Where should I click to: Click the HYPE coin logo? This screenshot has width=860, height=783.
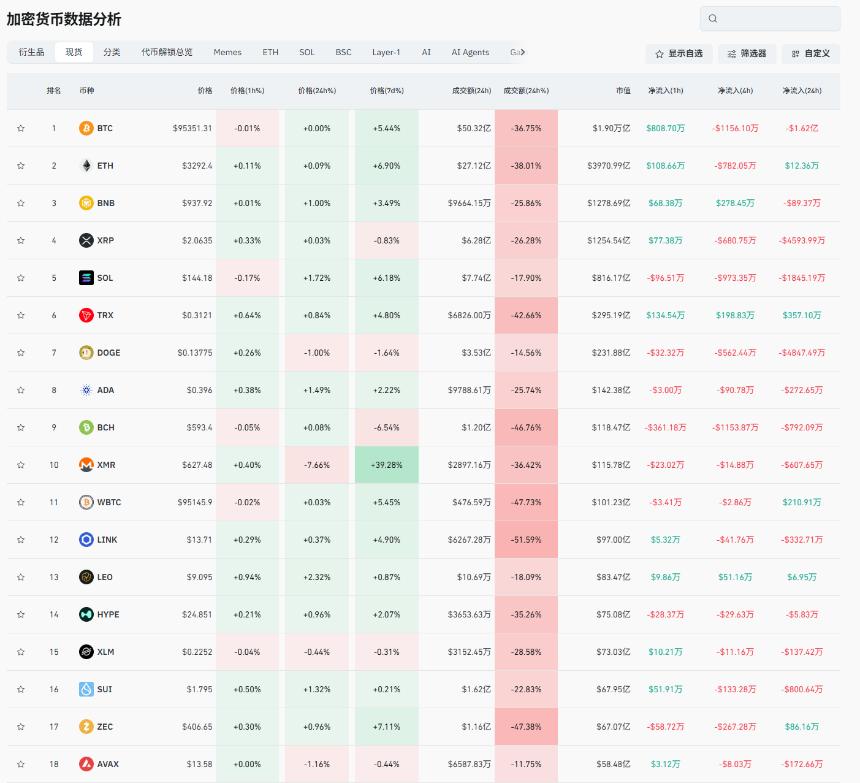click(86, 615)
